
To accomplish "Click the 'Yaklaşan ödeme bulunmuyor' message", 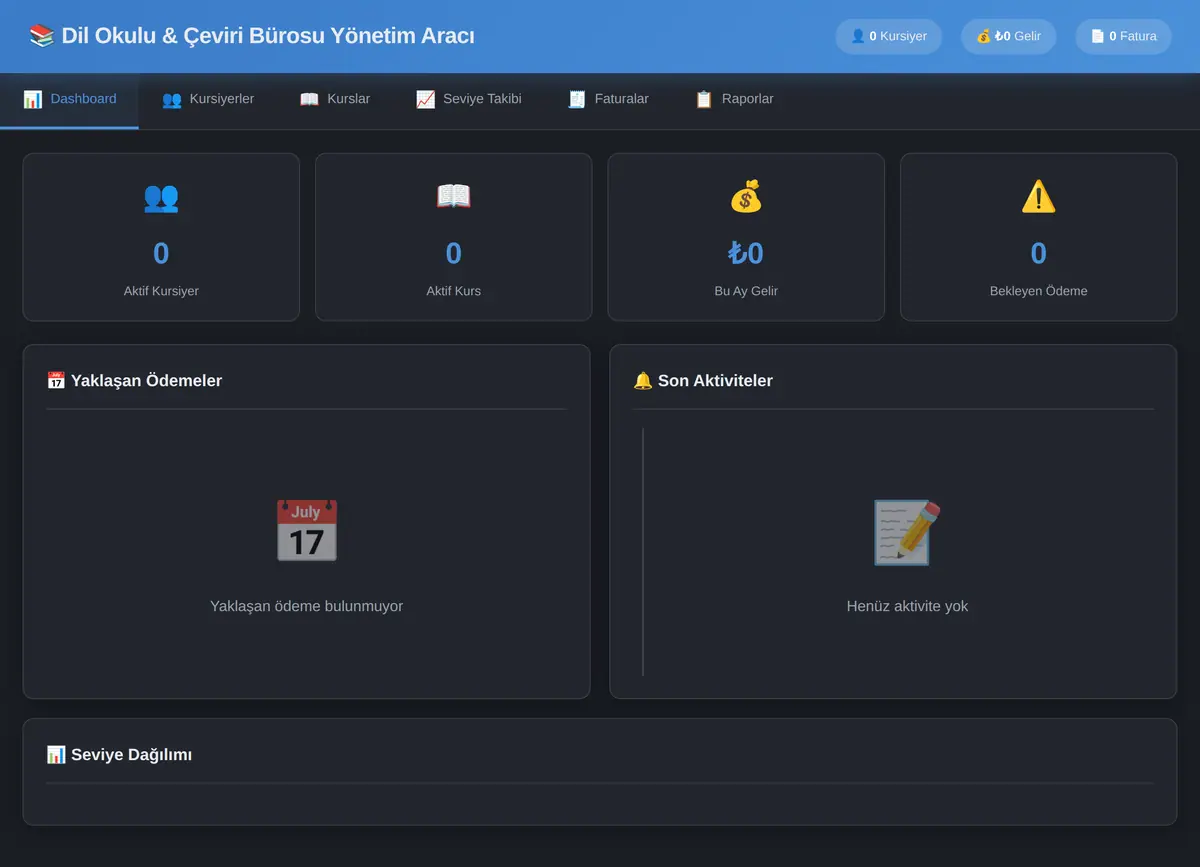I will [x=306, y=606].
